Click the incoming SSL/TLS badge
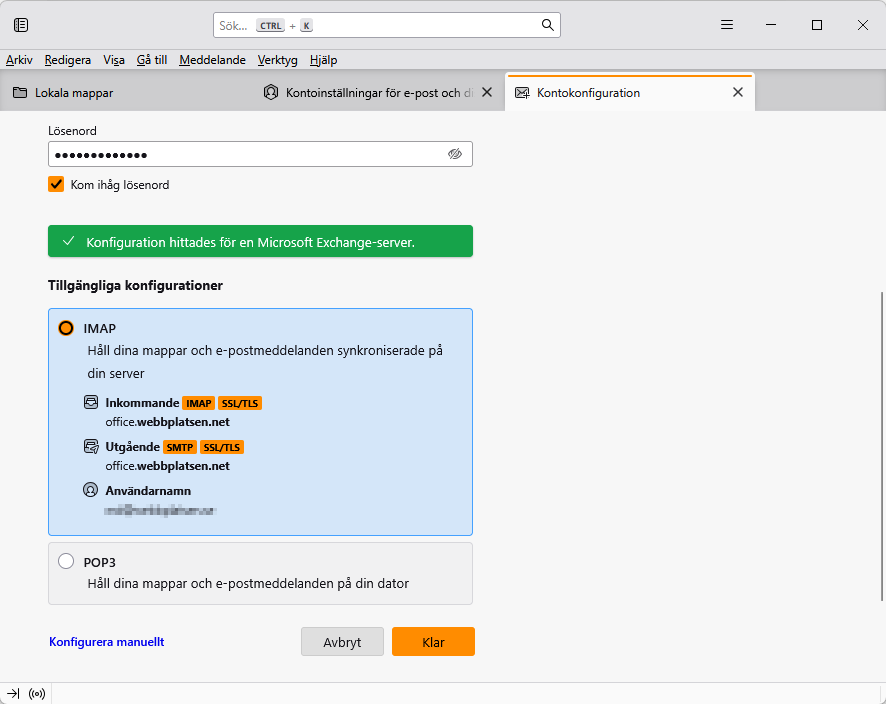 point(240,403)
